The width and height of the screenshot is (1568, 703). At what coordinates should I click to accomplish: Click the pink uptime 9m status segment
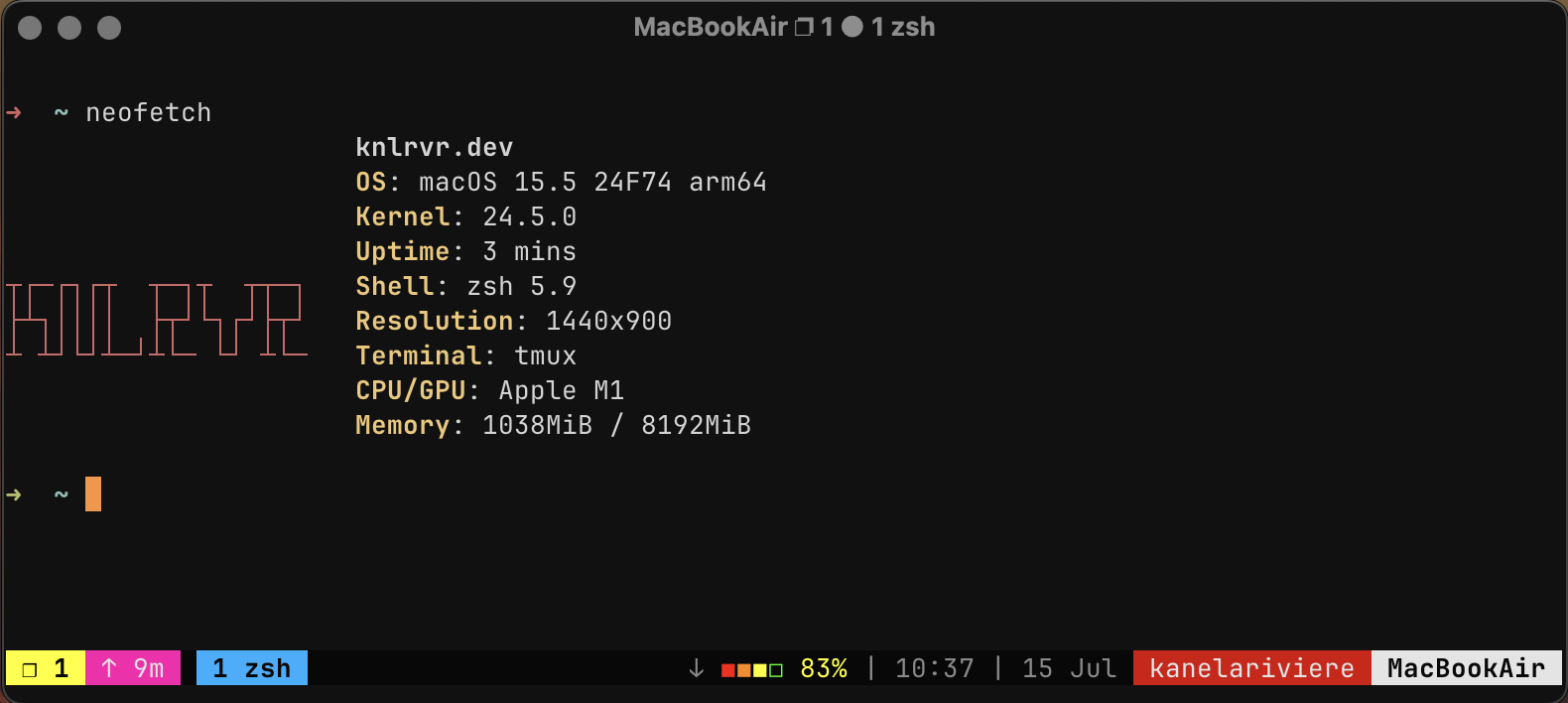134,667
